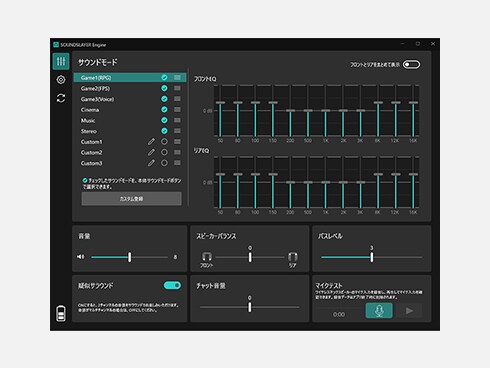Uncheck the Cinema mode checkmark
Screen dimensions: 490x368
point(164,109)
